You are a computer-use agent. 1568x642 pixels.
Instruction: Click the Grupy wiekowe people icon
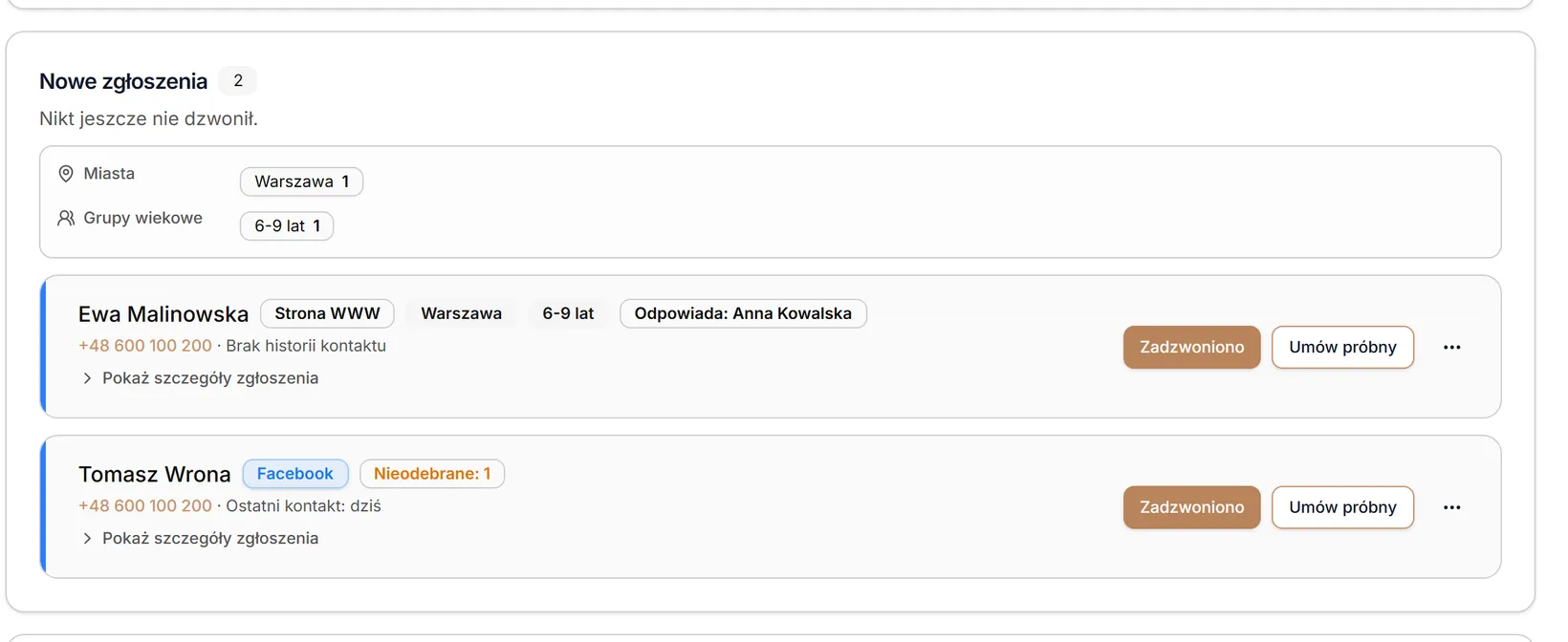pos(66,218)
